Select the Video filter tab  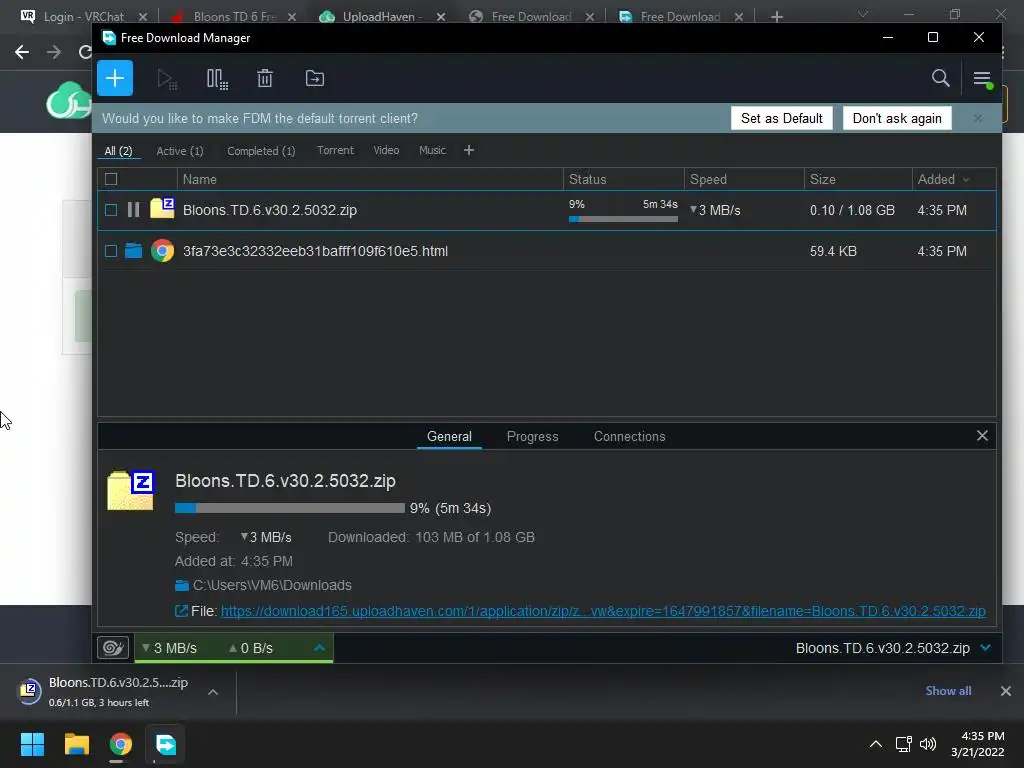coord(386,150)
